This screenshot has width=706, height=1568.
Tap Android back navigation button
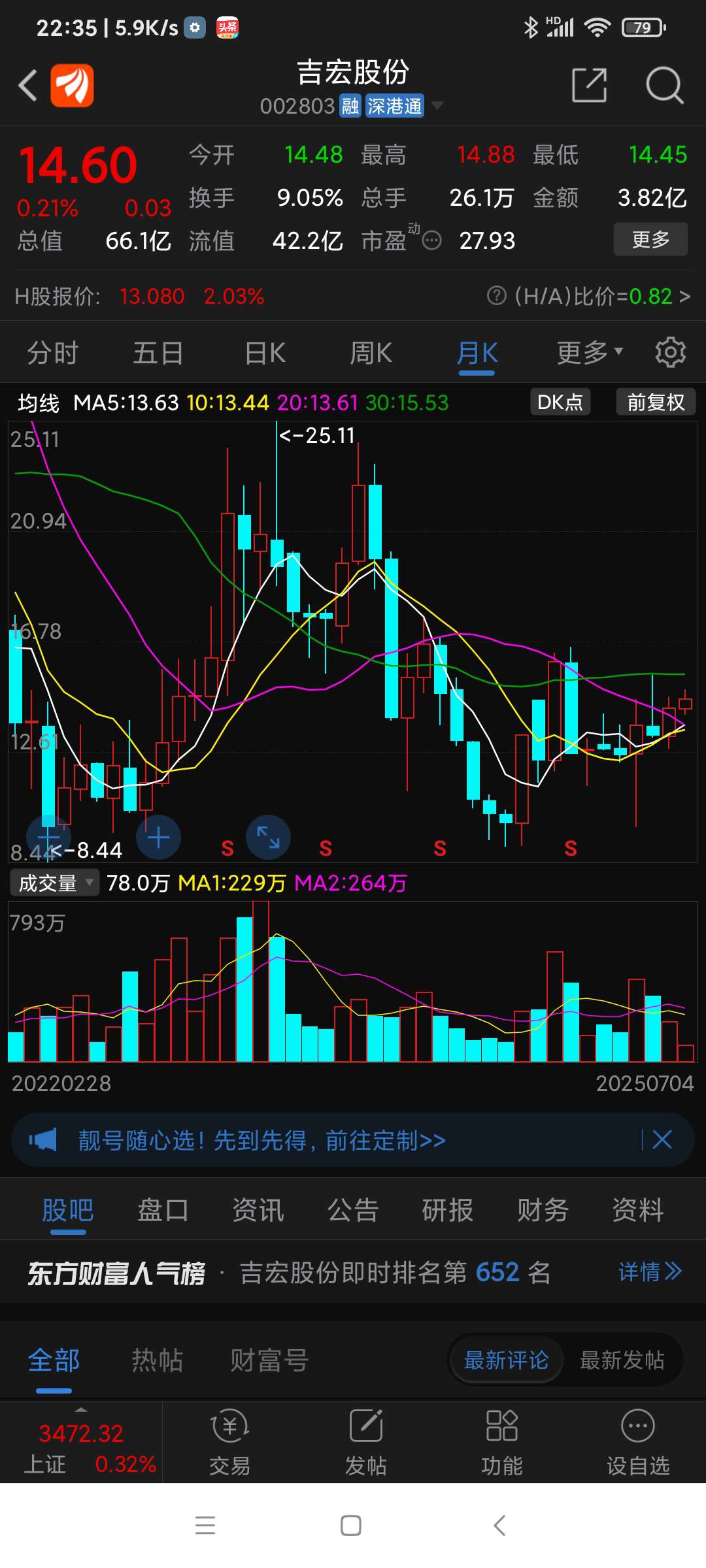(499, 1526)
